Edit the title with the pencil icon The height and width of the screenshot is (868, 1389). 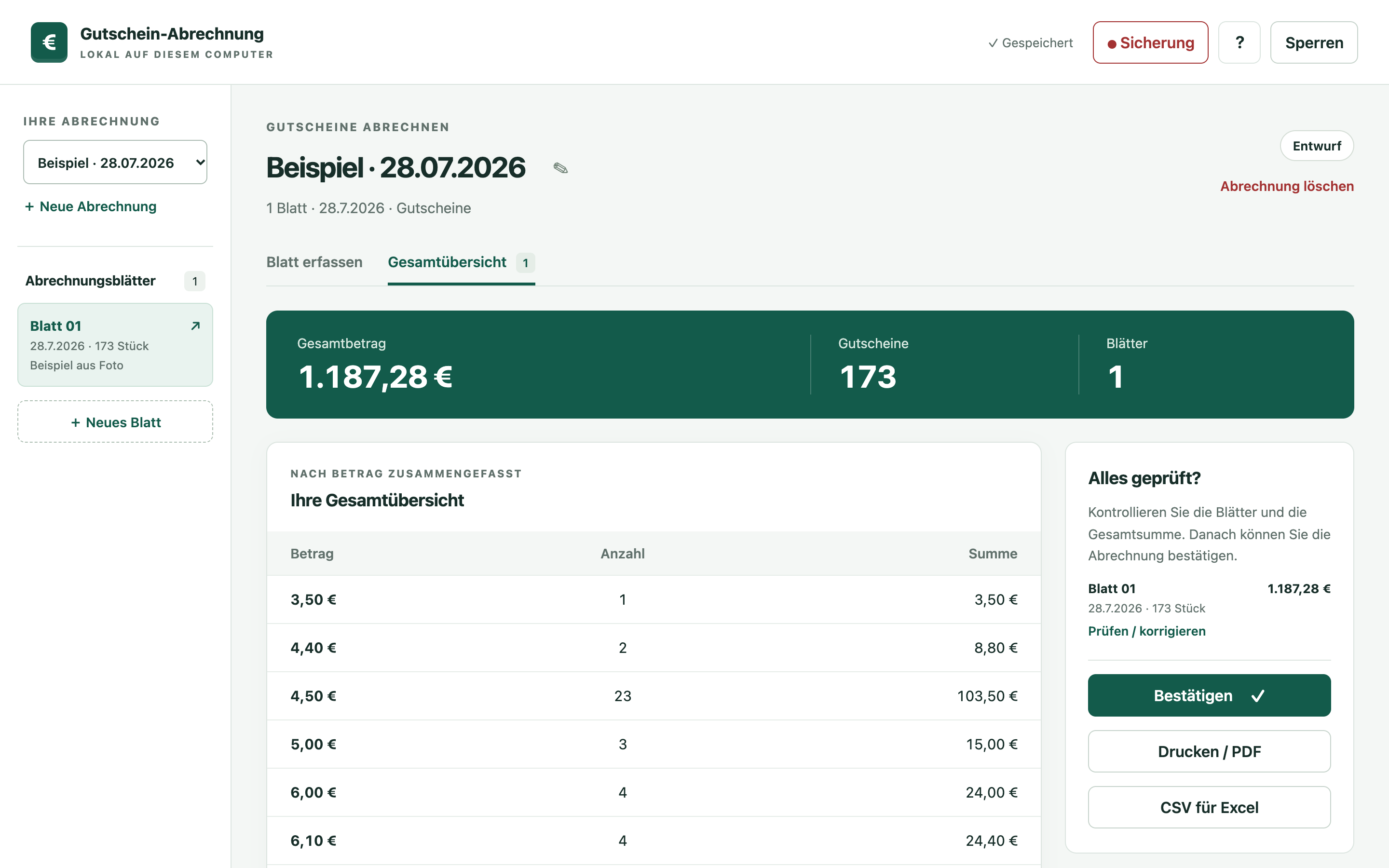pos(560,168)
